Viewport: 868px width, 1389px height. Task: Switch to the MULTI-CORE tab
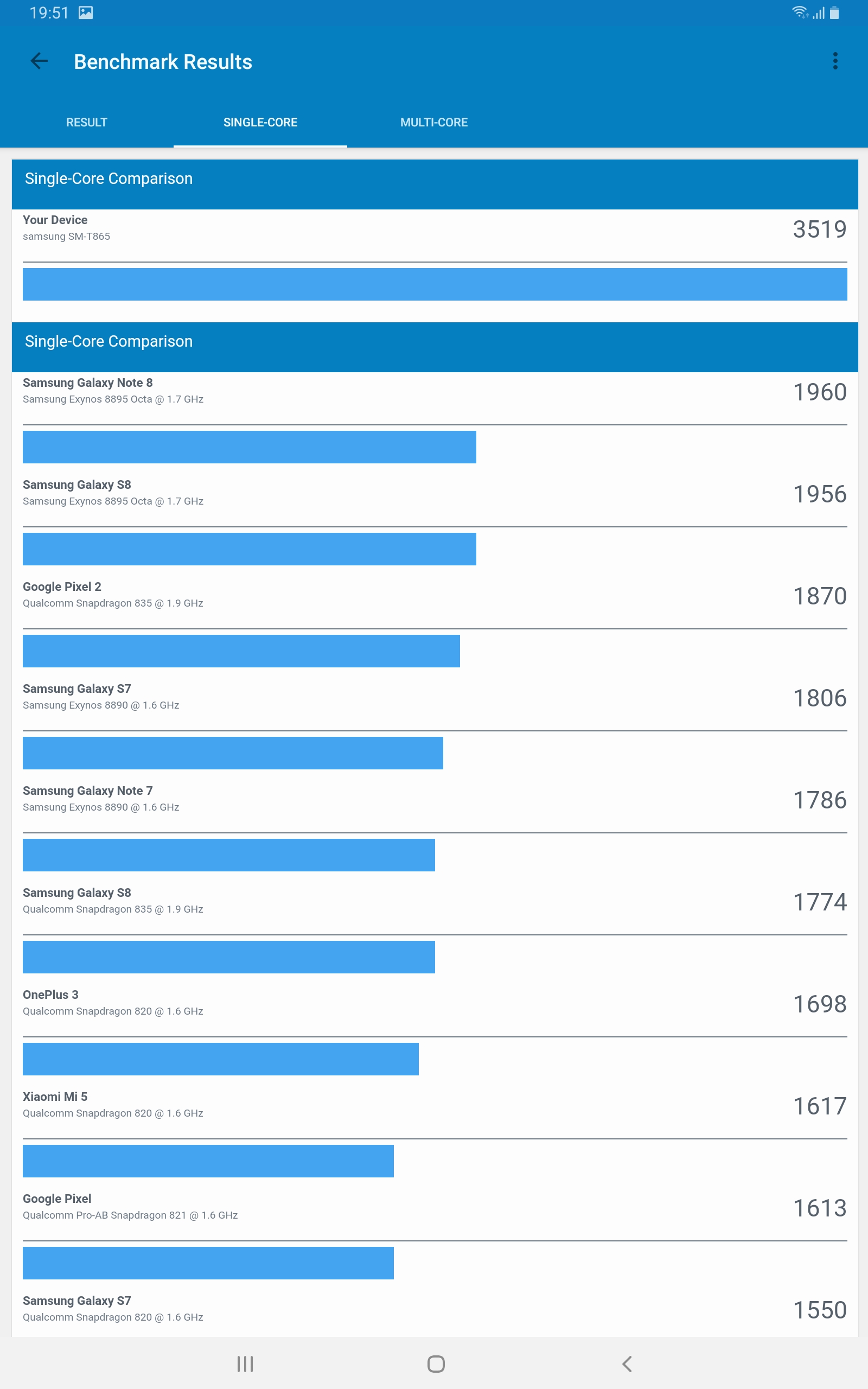pos(434,122)
